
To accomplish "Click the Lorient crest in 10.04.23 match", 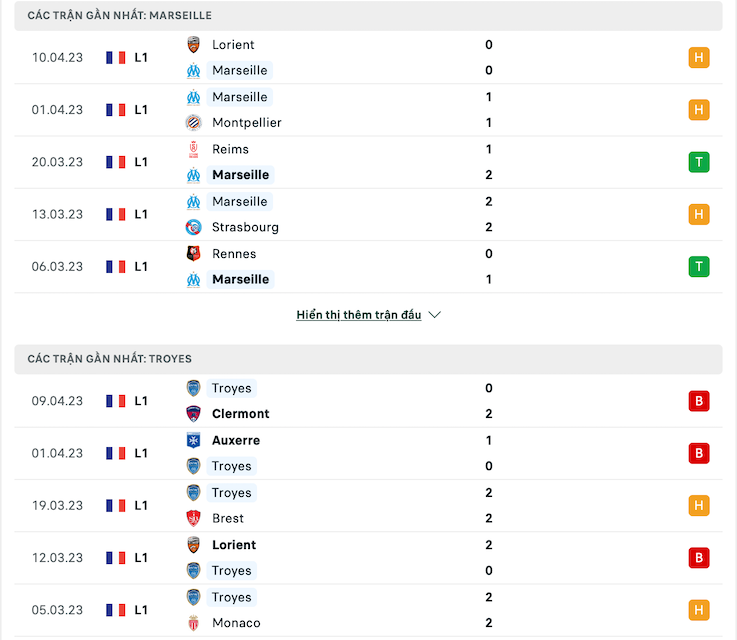I will (x=193, y=45).
